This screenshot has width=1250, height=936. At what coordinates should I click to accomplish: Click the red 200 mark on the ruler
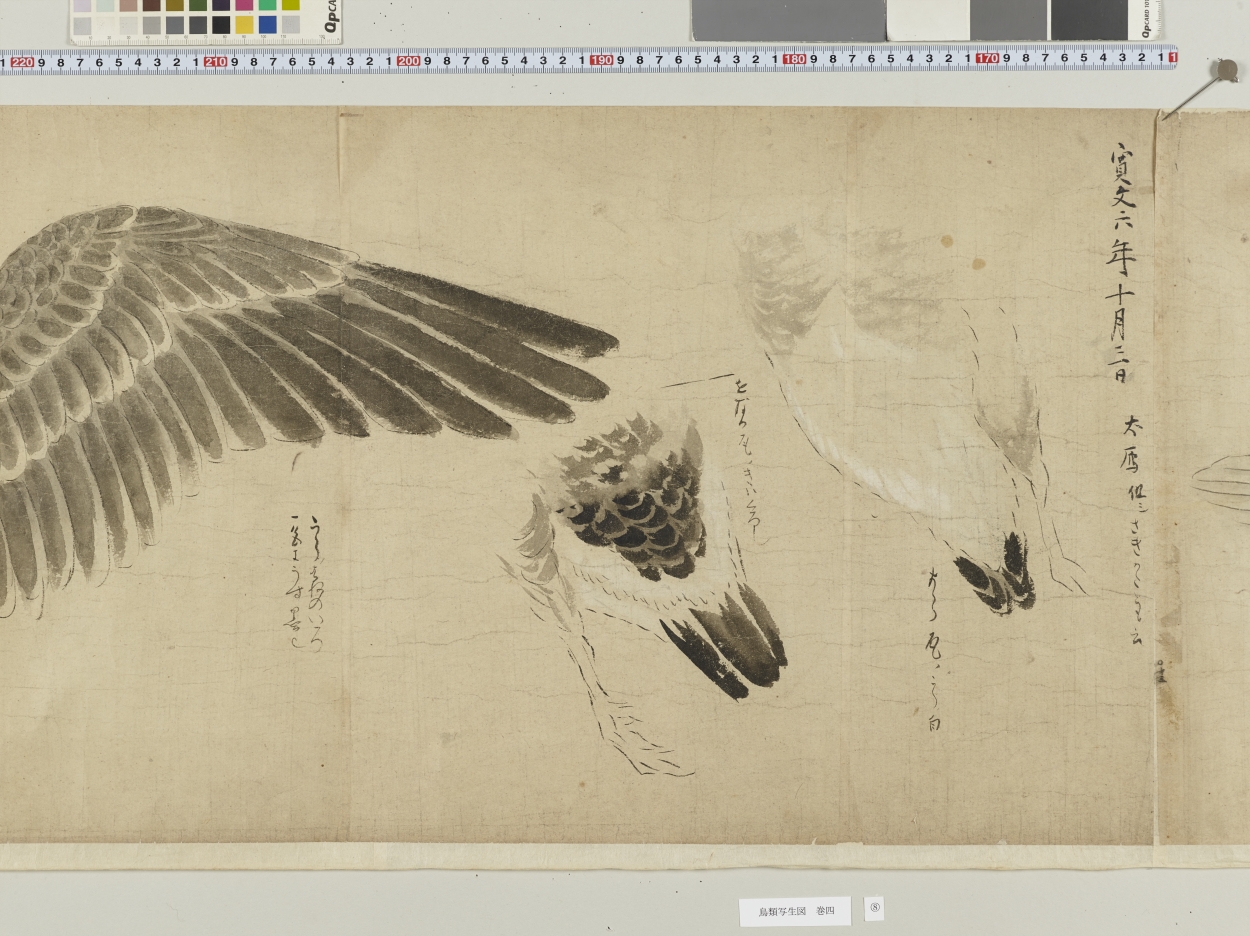[x=408, y=61]
